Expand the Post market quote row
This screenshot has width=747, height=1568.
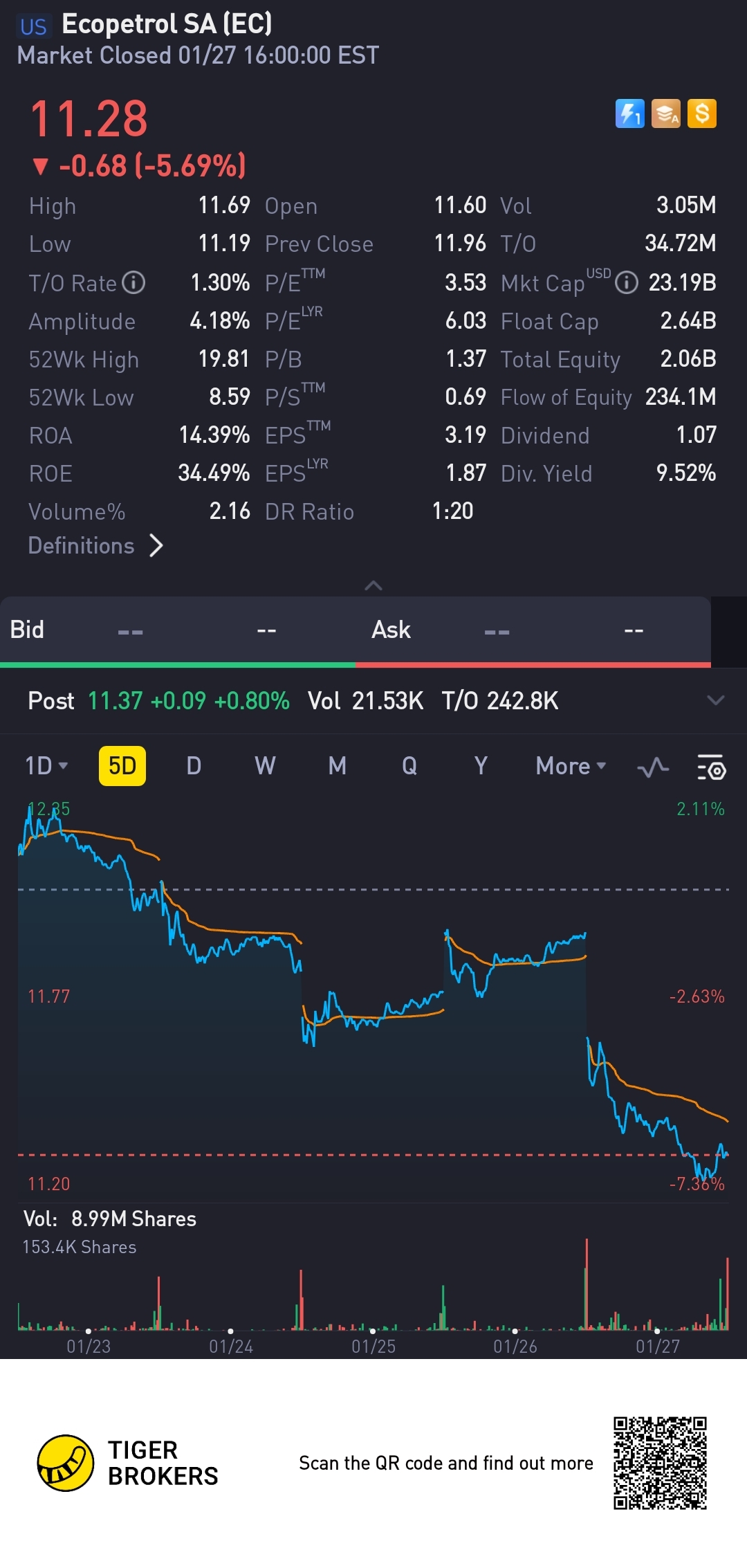point(716,700)
